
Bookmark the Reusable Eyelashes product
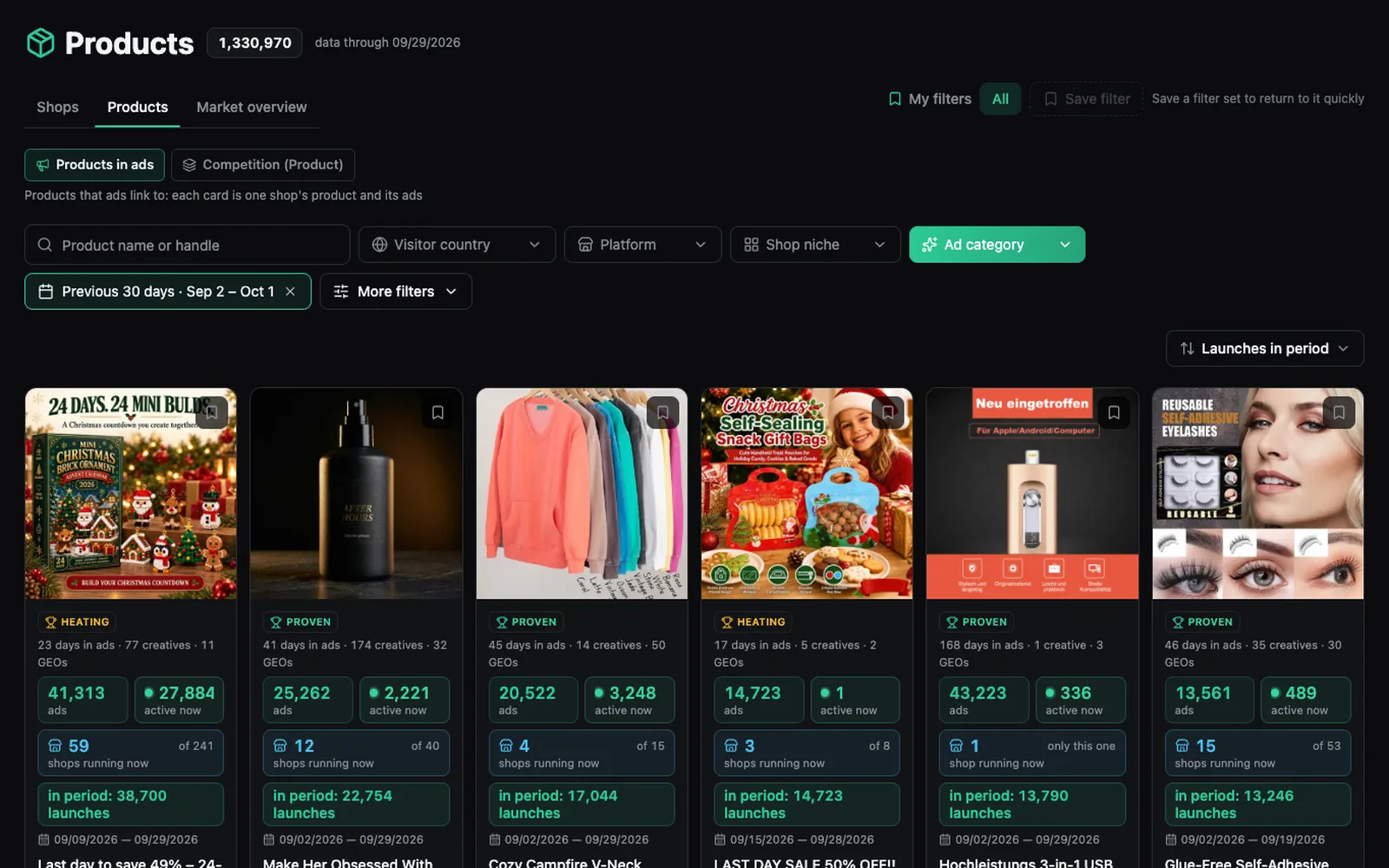[1339, 412]
